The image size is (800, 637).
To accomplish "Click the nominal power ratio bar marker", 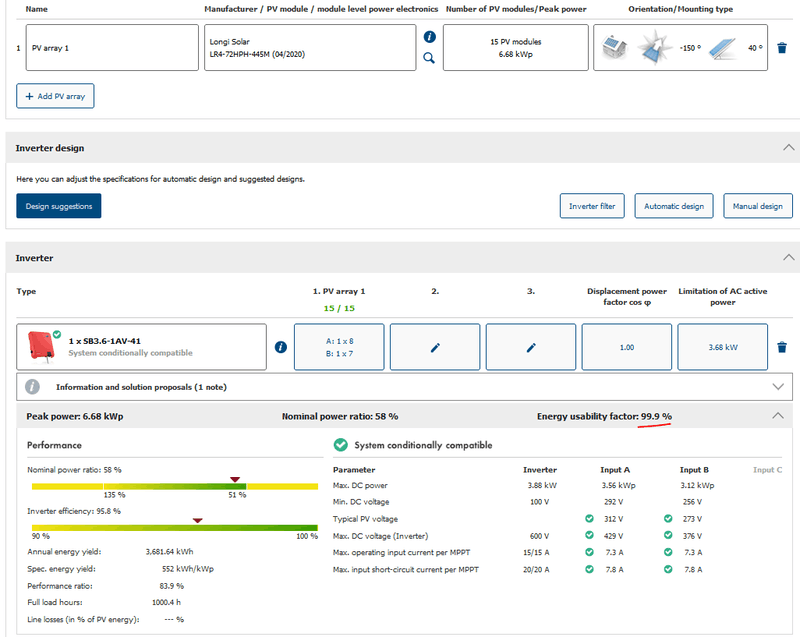I will (x=235, y=480).
